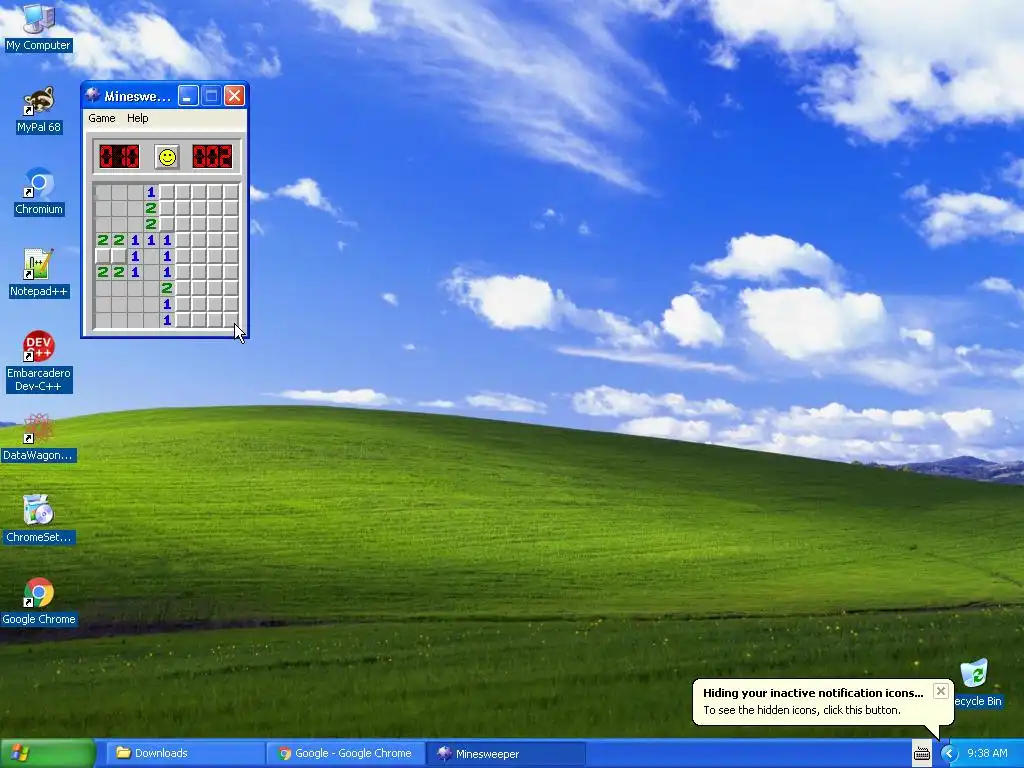The height and width of the screenshot is (768, 1024).
Task: Select the Chromium desktop shortcut
Action: 39,191
